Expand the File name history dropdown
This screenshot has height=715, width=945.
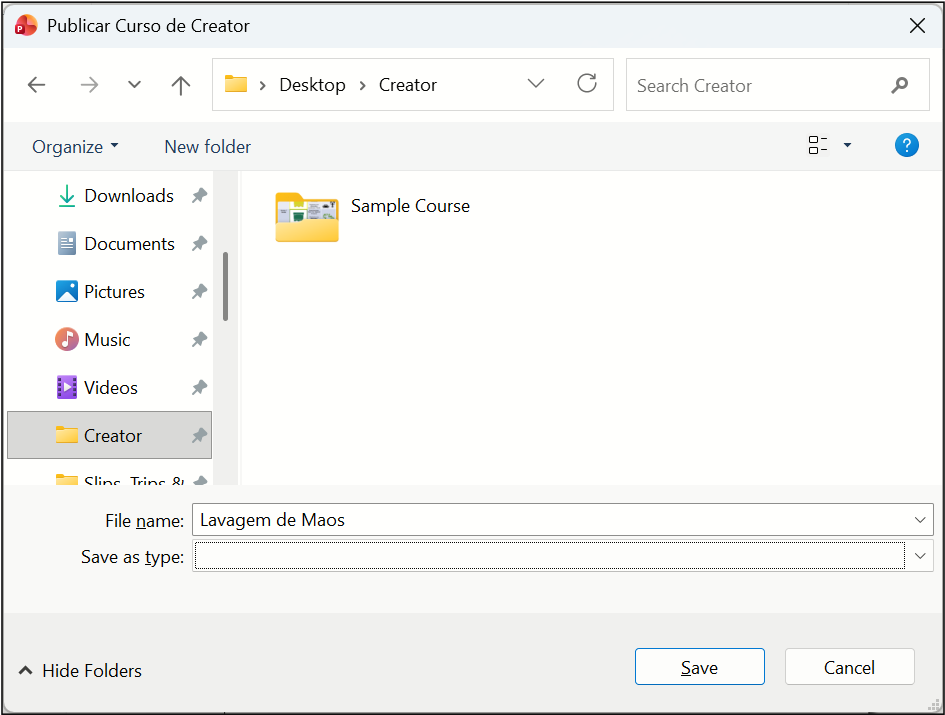[x=920, y=520]
